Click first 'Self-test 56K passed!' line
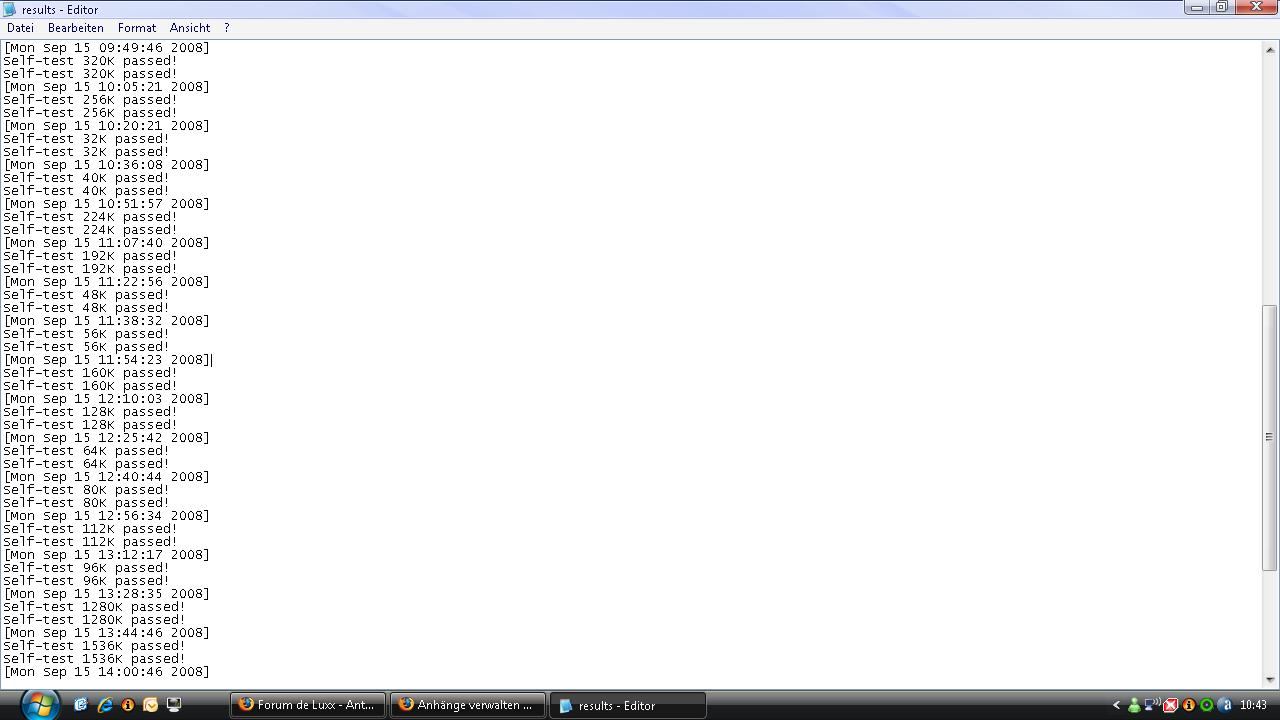This screenshot has width=1280, height=720. tap(86, 333)
